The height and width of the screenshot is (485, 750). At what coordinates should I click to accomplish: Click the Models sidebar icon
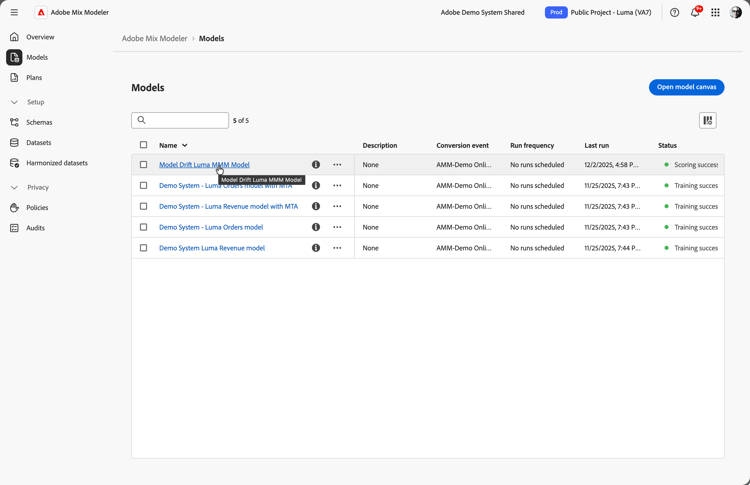[x=14, y=57]
